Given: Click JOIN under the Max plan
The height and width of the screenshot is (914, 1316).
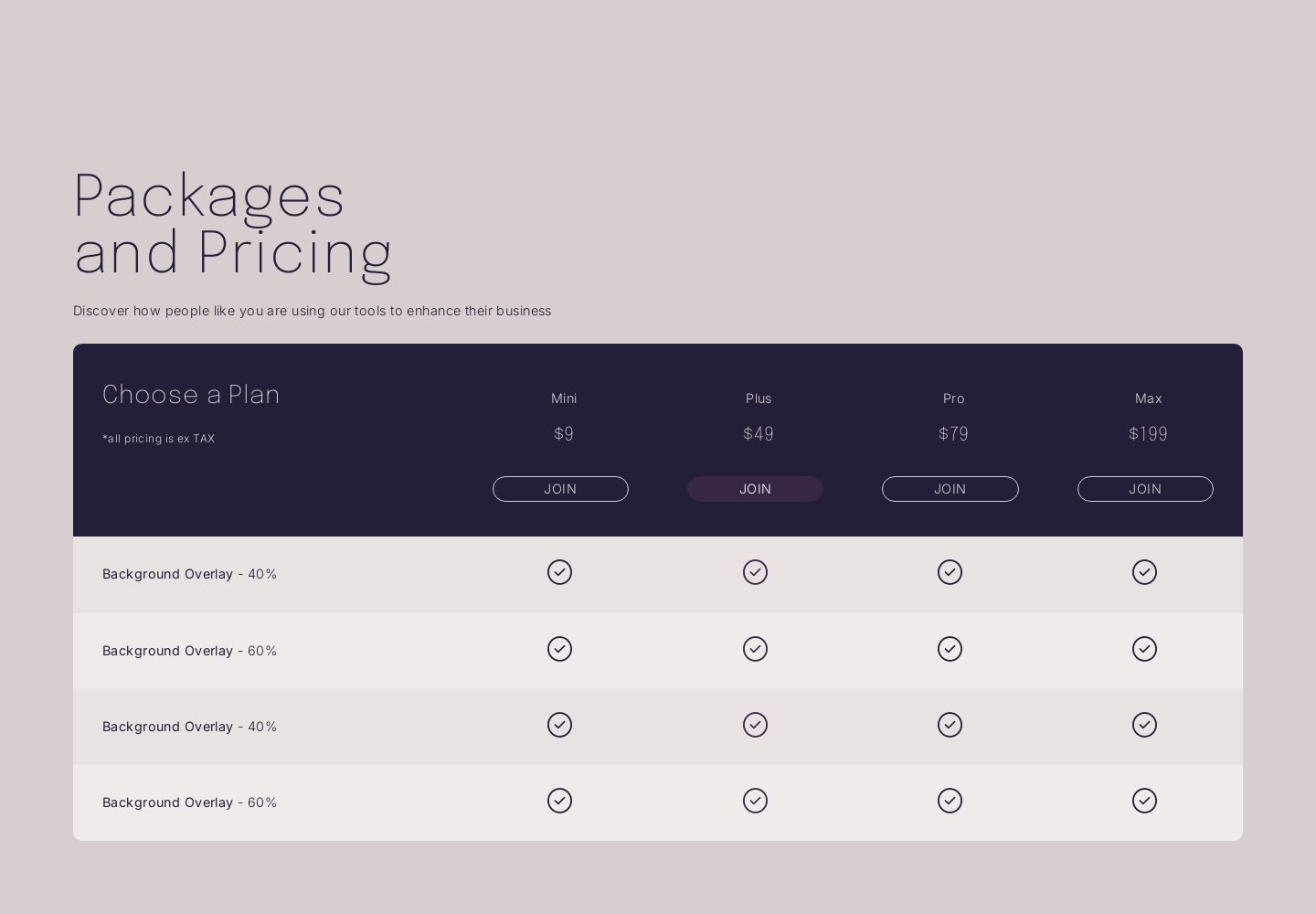Looking at the screenshot, I should tap(1144, 489).
